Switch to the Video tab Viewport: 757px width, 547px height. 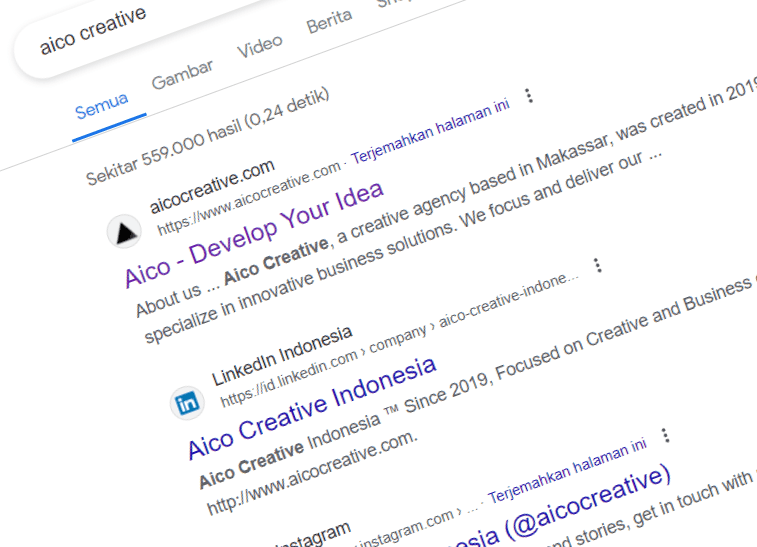260,46
